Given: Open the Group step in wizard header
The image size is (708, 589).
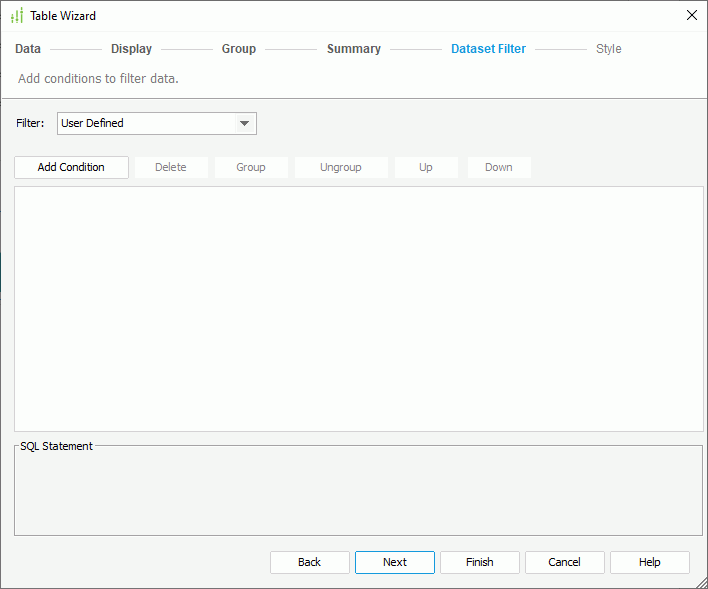Looking at the screenshot, I should click(239, 49).
